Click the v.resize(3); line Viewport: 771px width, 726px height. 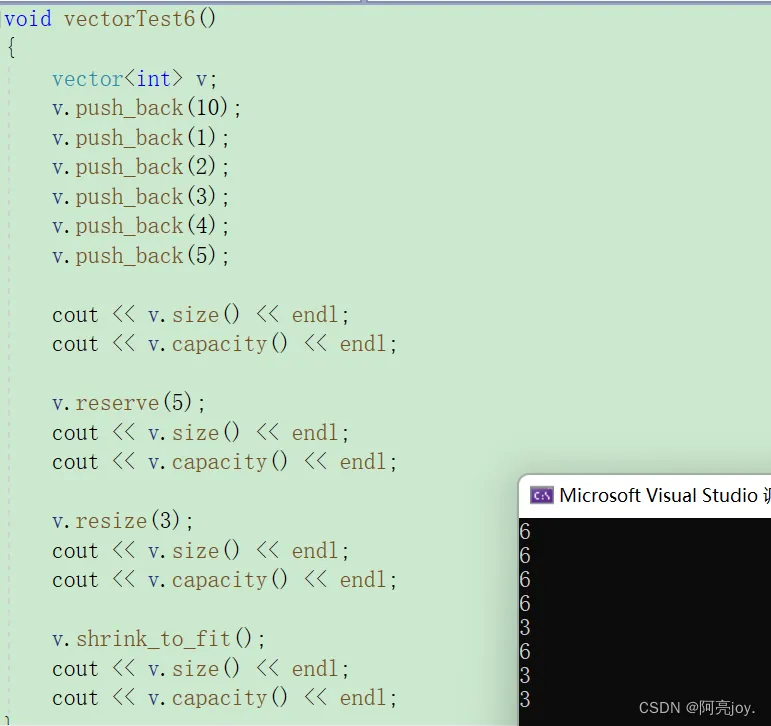(123, 521)
